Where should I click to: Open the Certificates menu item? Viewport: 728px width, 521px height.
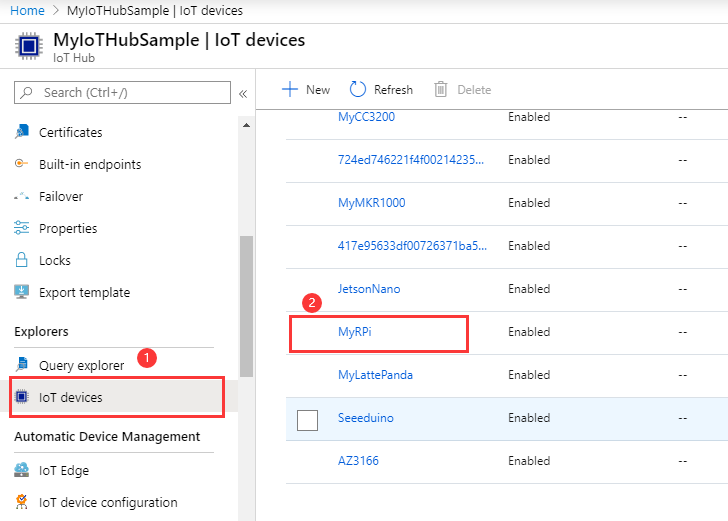click(71, 132)
